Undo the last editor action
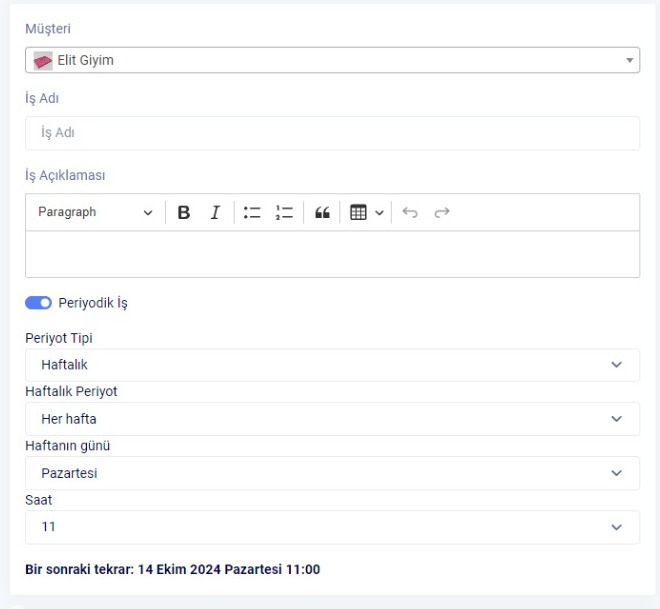 (x=410, y=212)
